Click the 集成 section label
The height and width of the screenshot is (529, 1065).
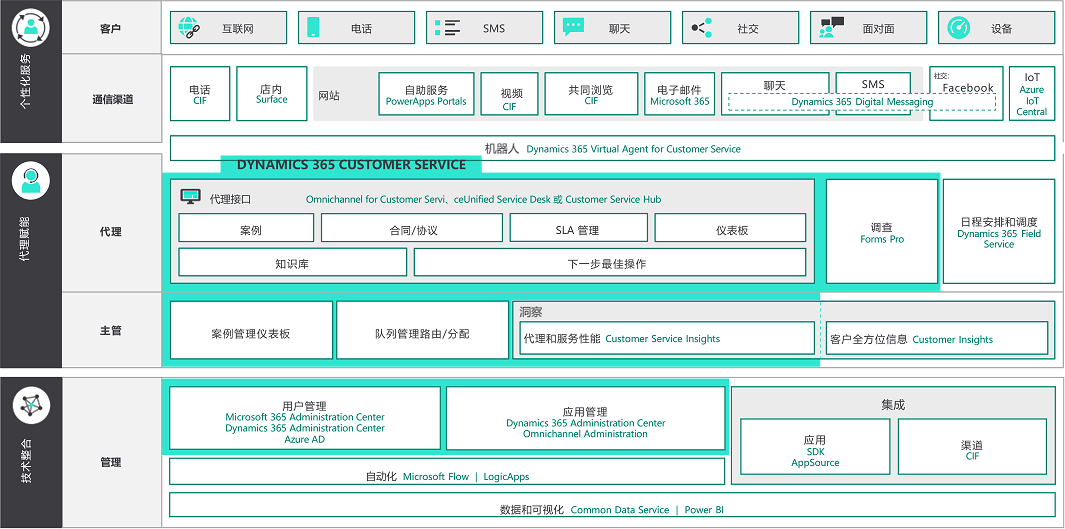click(x=893, y=405)
